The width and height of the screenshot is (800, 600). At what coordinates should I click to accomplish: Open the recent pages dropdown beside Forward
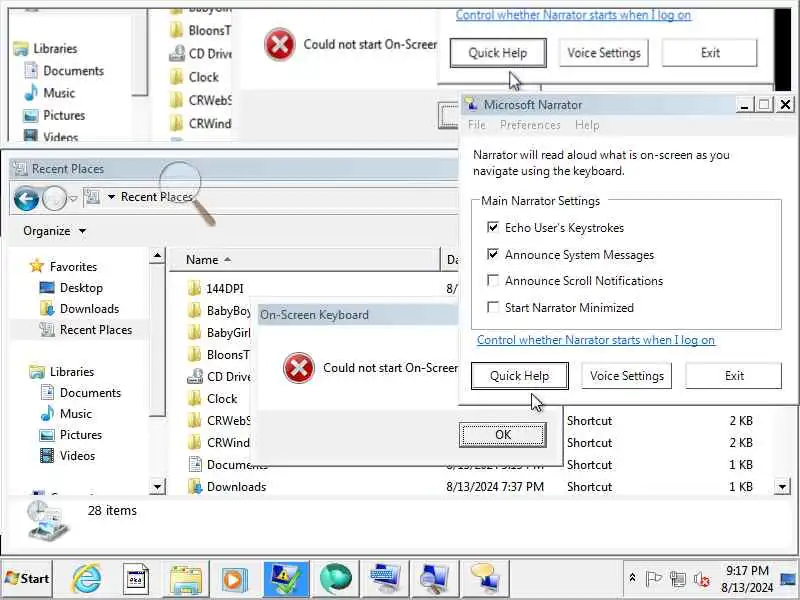tap(73, 198)
